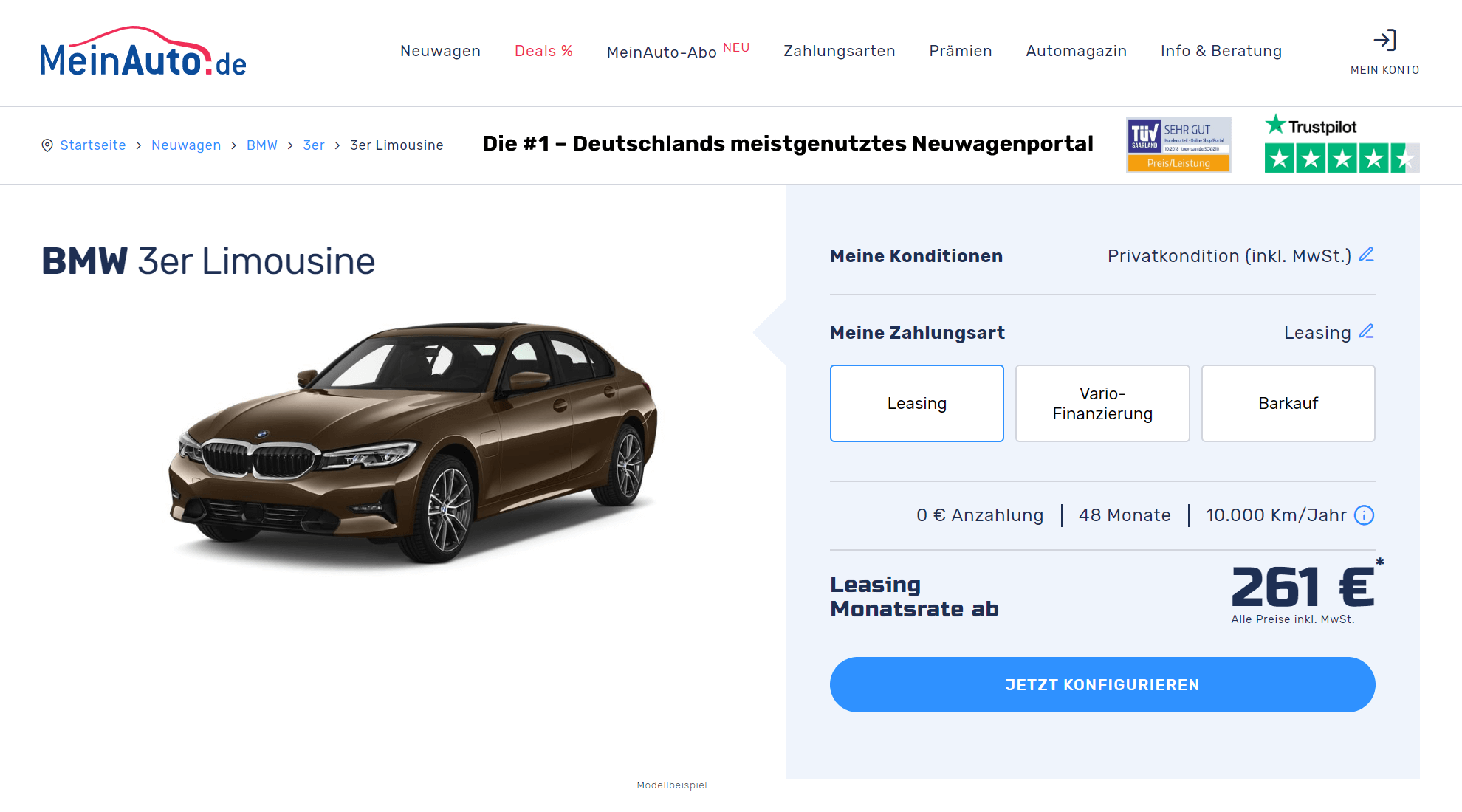Click the Modellbeispiel caption
Screen dimensions: 1462x812
672,785
